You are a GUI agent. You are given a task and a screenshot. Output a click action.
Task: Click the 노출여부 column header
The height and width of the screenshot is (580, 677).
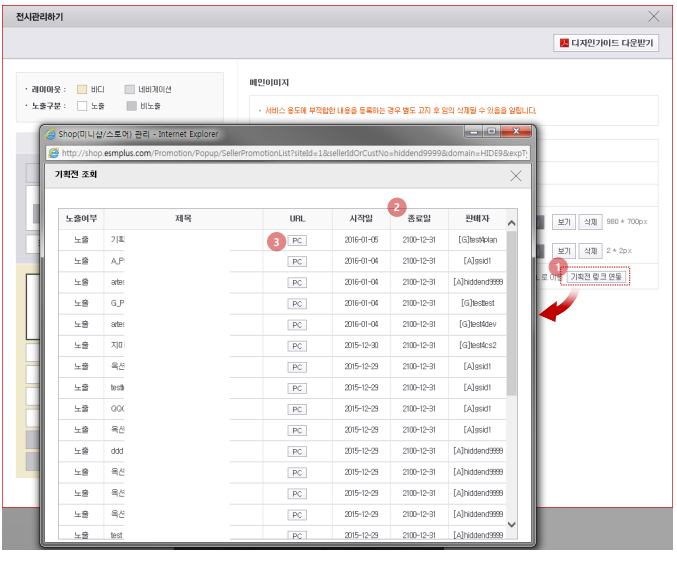[81, 219]
